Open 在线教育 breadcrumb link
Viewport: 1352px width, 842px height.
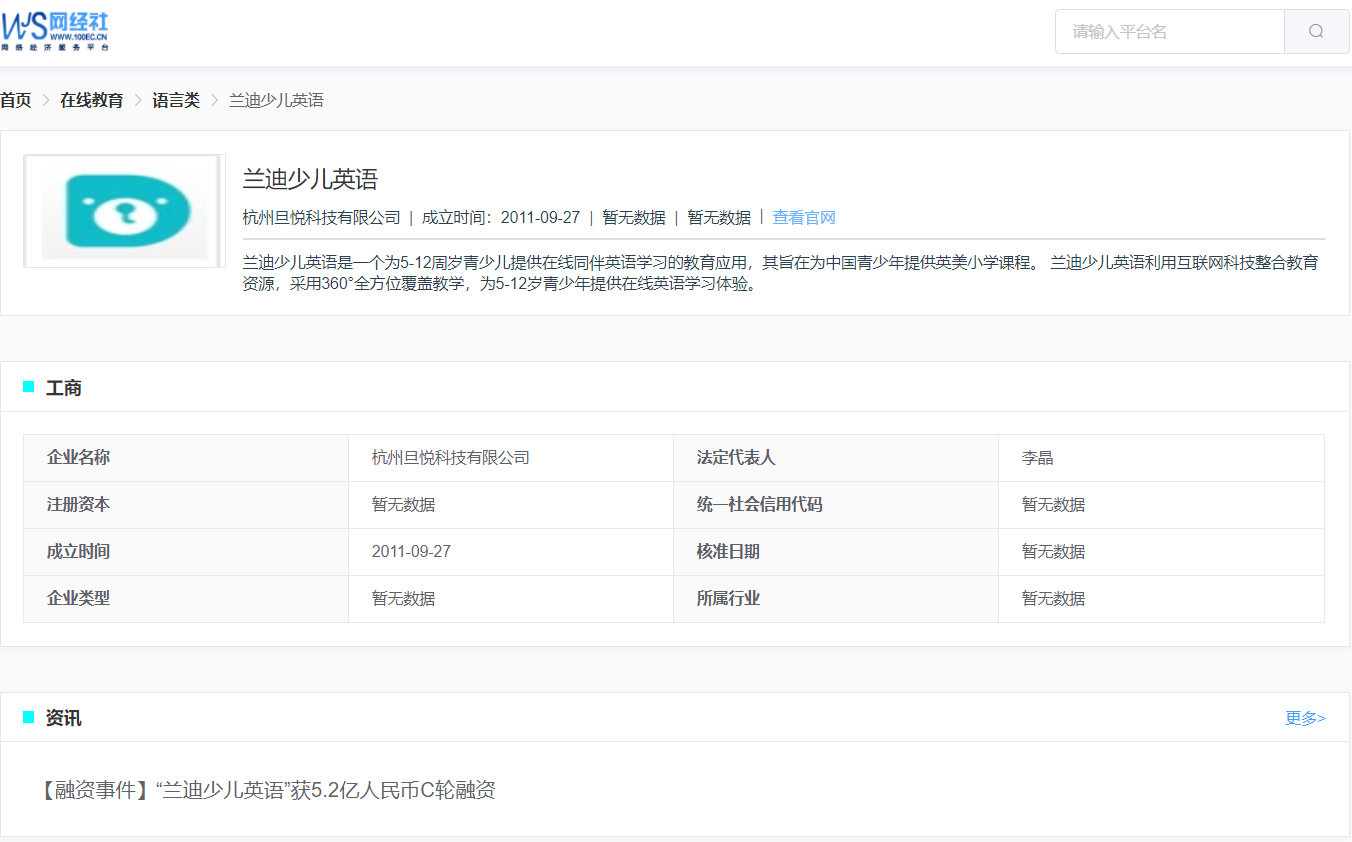pos(92,100)
